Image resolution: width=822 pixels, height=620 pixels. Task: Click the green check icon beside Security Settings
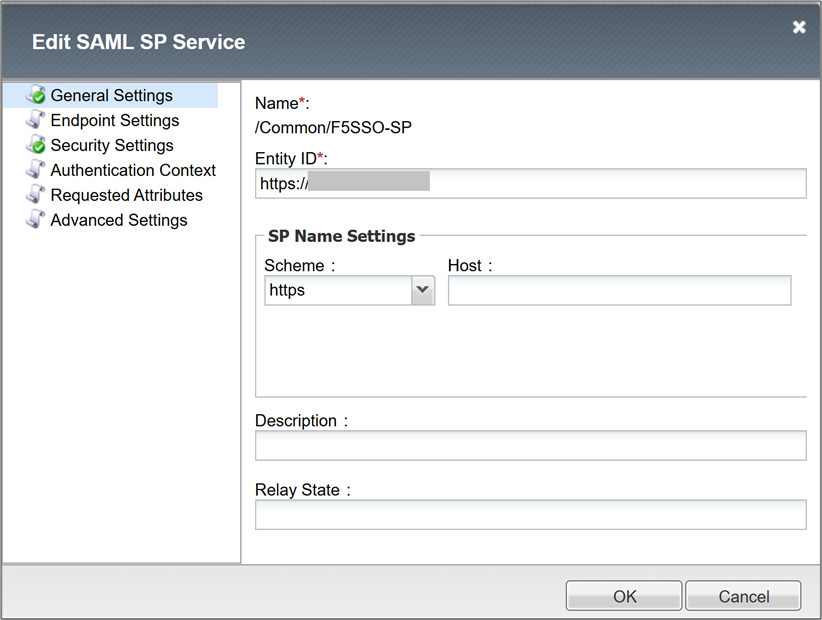pyautogui.click(x=37, y=145)
